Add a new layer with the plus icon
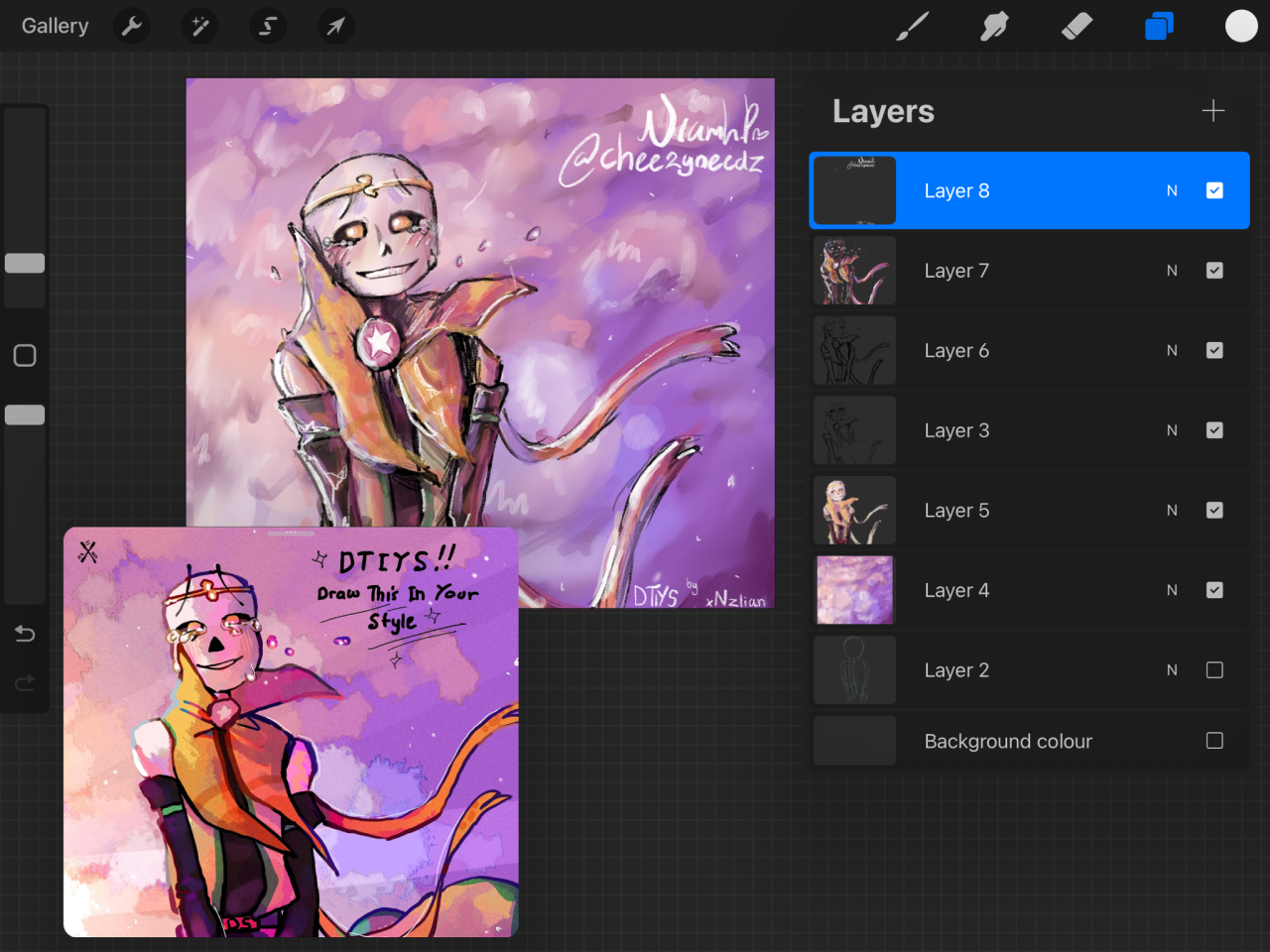Screen dimensions: 1270x952 pos(1213,110)
